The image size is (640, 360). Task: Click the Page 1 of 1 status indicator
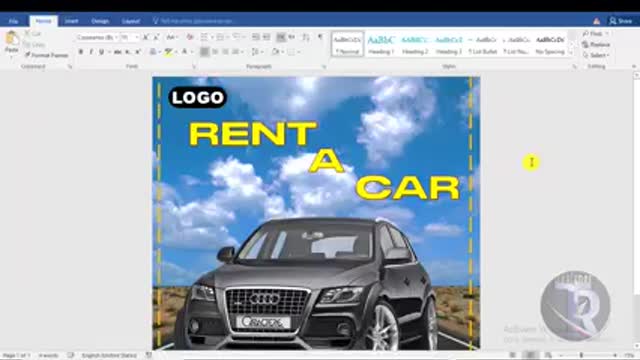[x=16, y=356]
